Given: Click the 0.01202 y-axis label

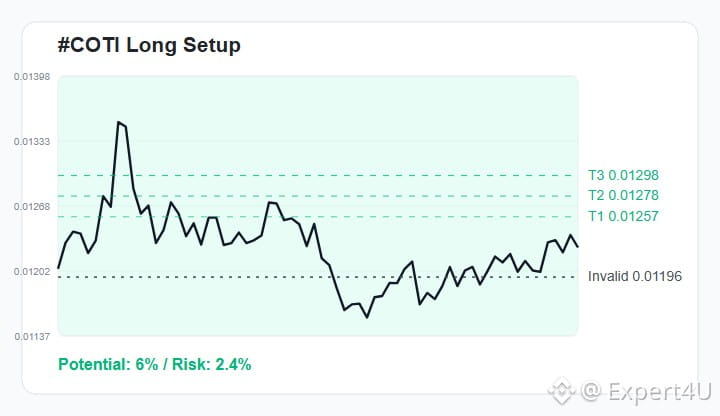Looking at the screenshot, I should 32,272.
